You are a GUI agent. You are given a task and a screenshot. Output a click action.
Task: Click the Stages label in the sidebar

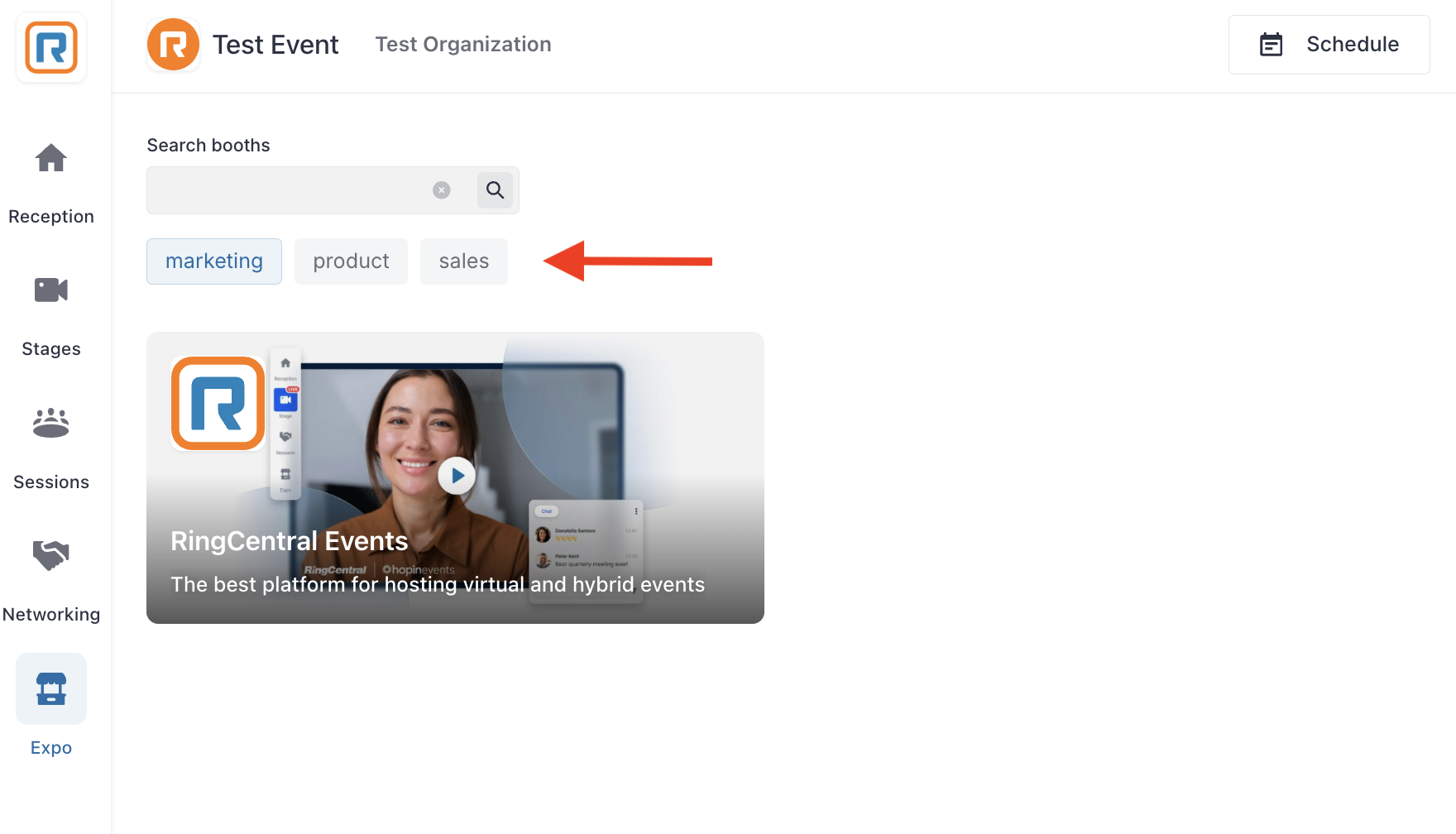(x=51, y=349)
